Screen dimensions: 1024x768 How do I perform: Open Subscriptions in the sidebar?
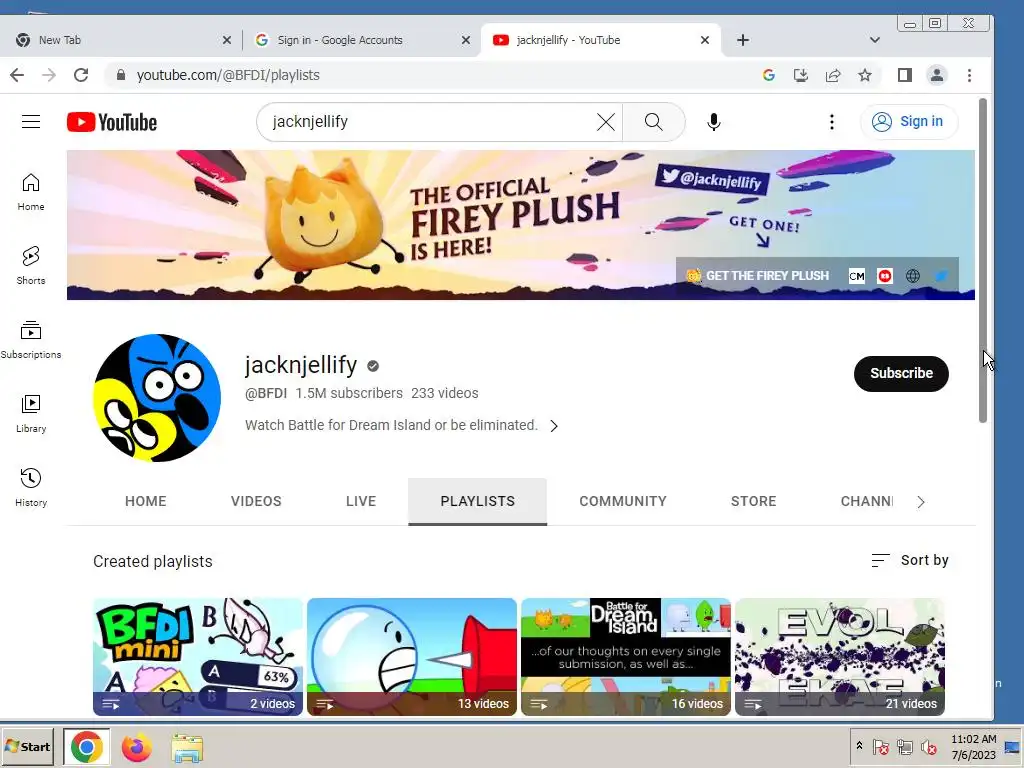[31, 340]
